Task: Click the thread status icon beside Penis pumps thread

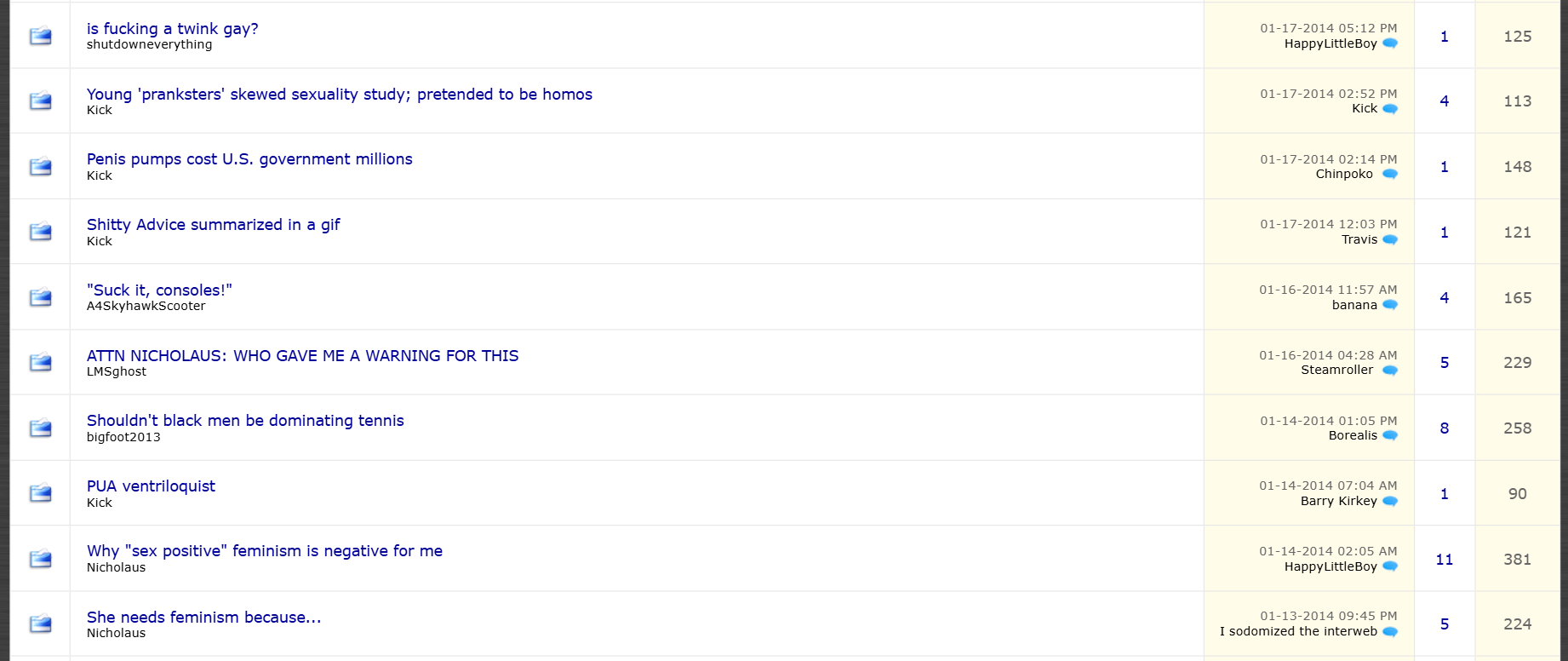Action: coord(40,166)
